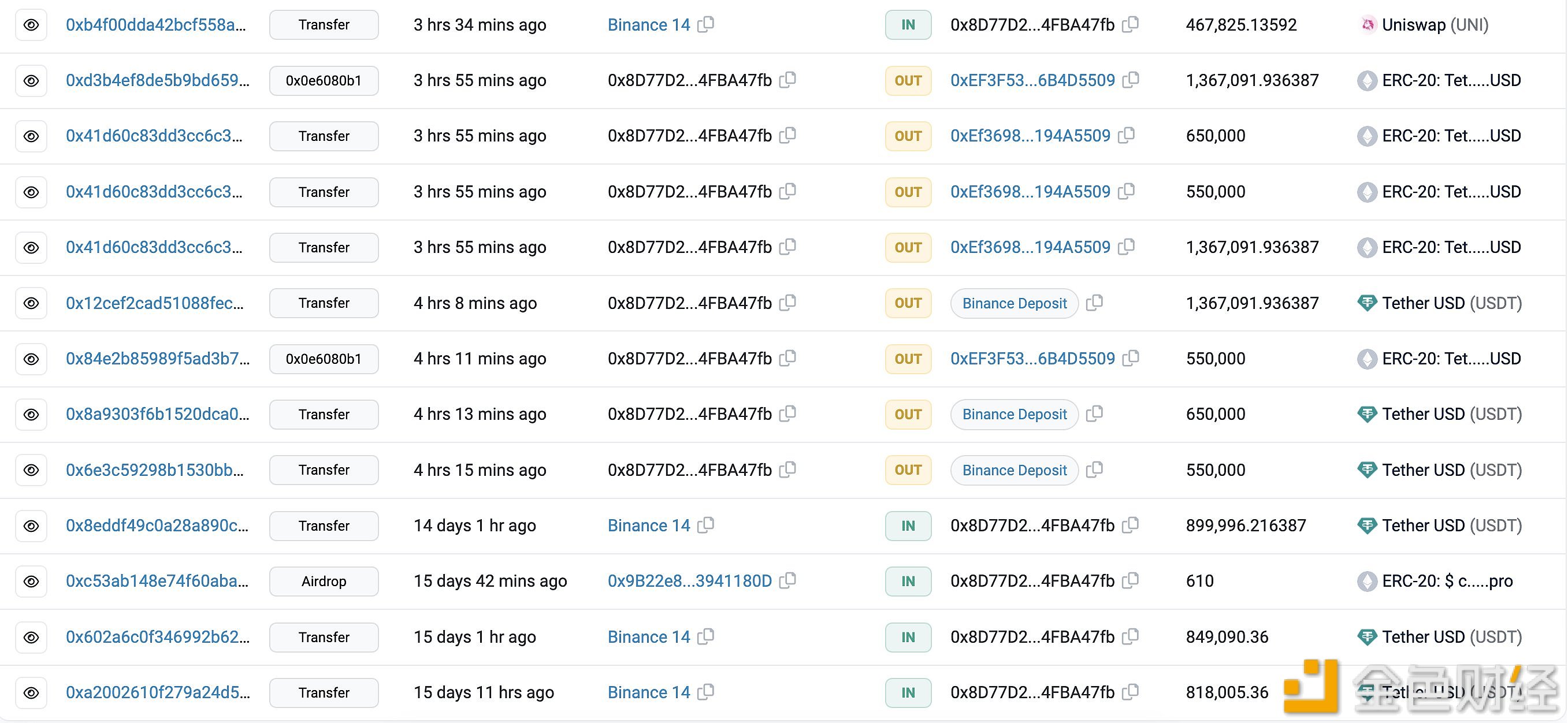This screenshot has width=1568, height=723.
Task: Click eye icon for 0x602a6c0f346992b62
Action: (x=31, y=637)
